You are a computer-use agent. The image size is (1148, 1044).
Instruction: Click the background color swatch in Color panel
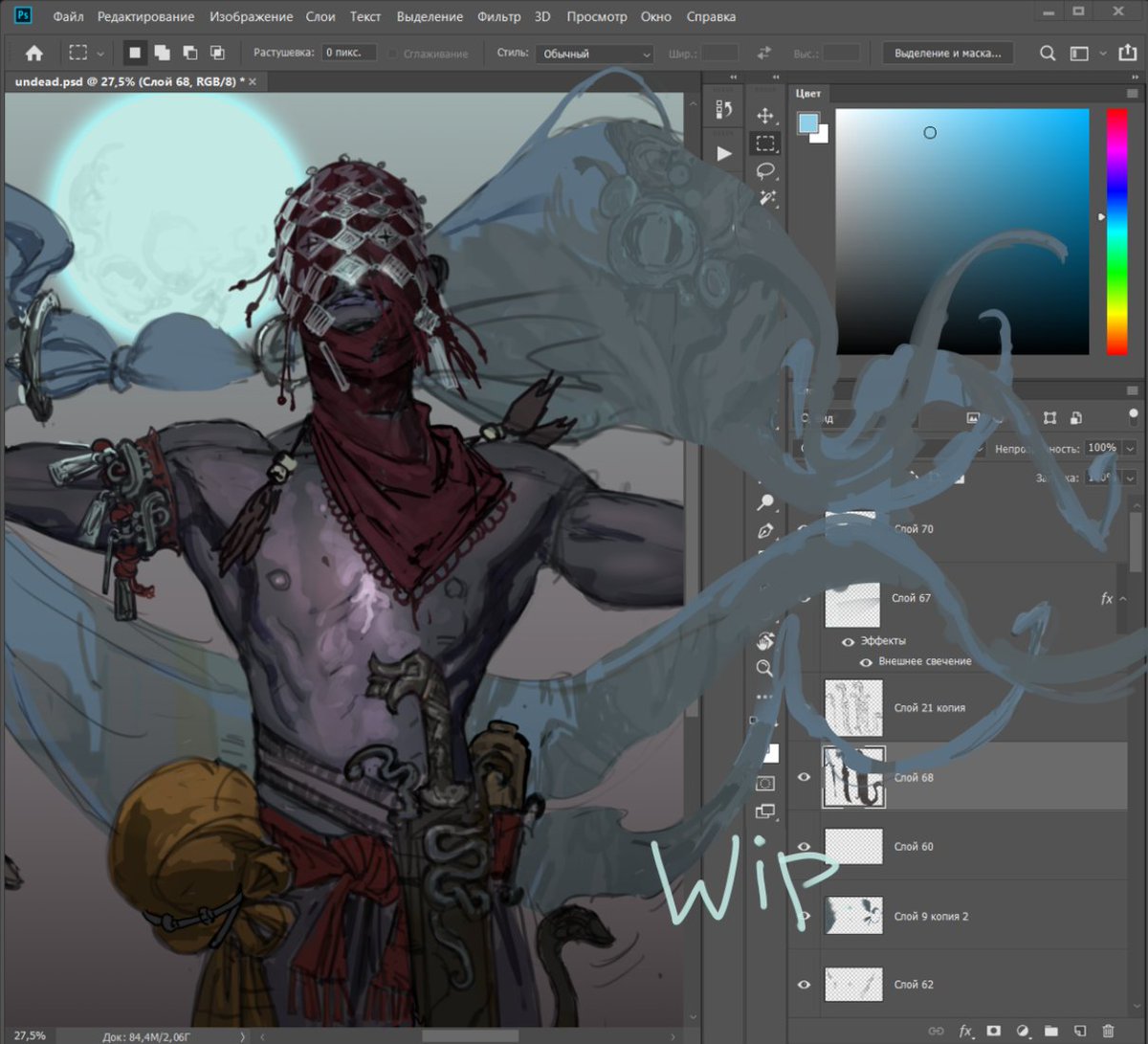821,136
